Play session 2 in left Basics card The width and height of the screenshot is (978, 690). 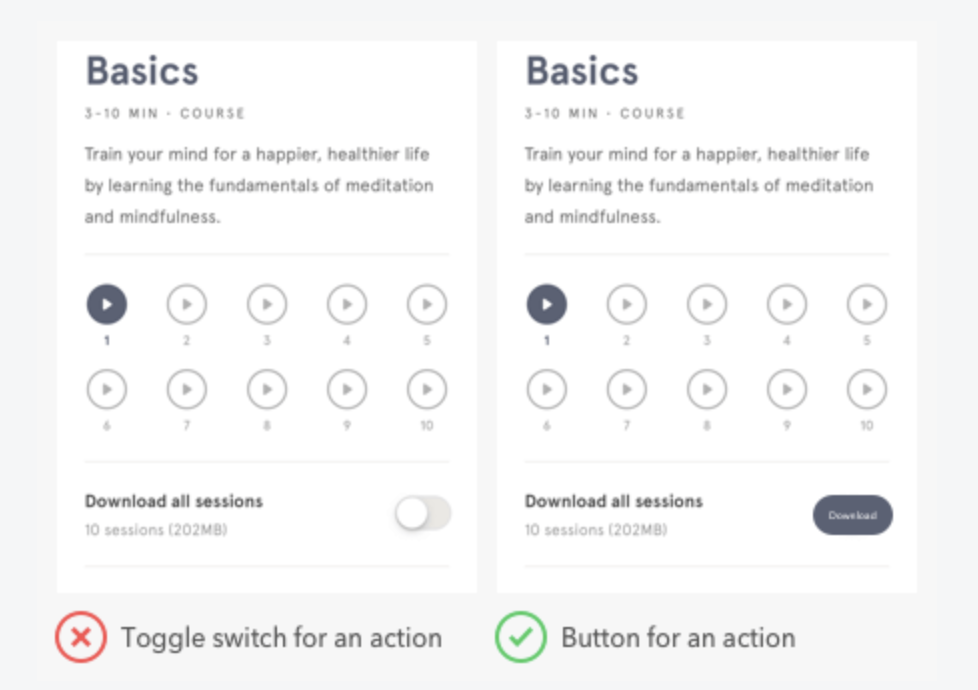[187, 304]
